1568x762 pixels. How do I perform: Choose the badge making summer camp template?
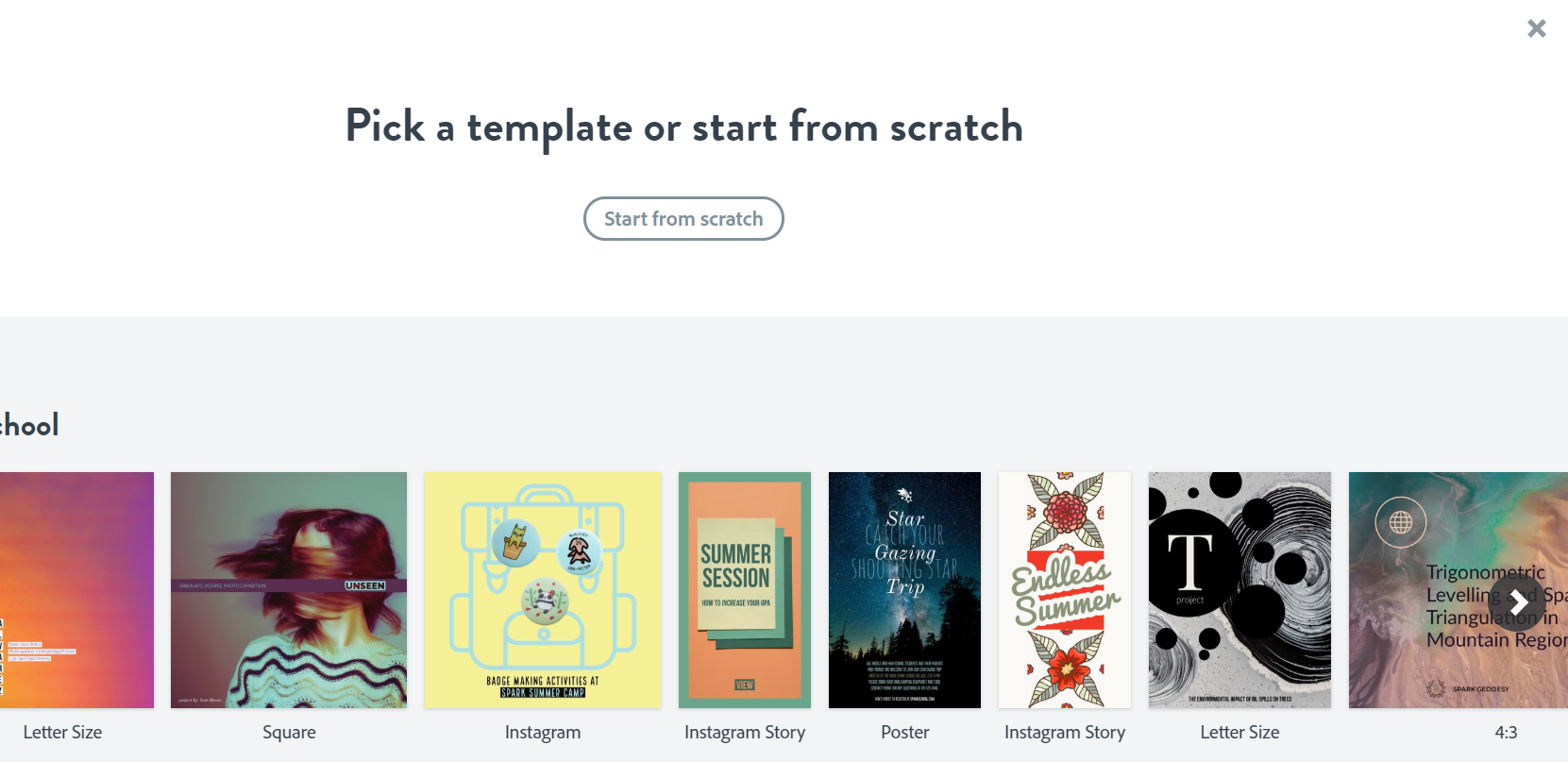543,589
